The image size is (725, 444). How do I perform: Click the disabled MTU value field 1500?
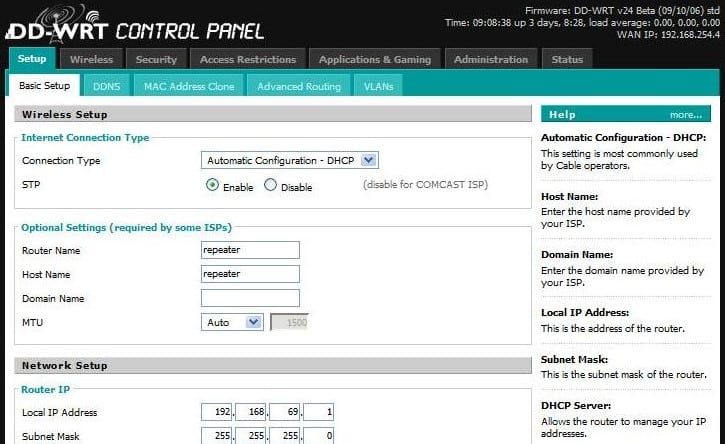click(x=289, y=322)
